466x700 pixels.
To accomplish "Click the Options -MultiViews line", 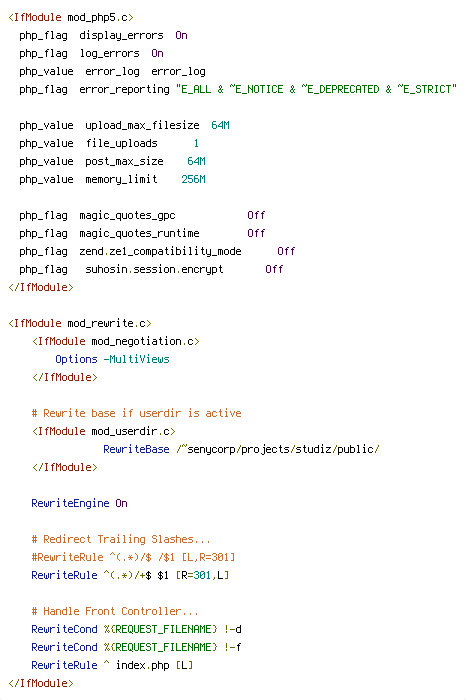I will (x=112, y=359).
